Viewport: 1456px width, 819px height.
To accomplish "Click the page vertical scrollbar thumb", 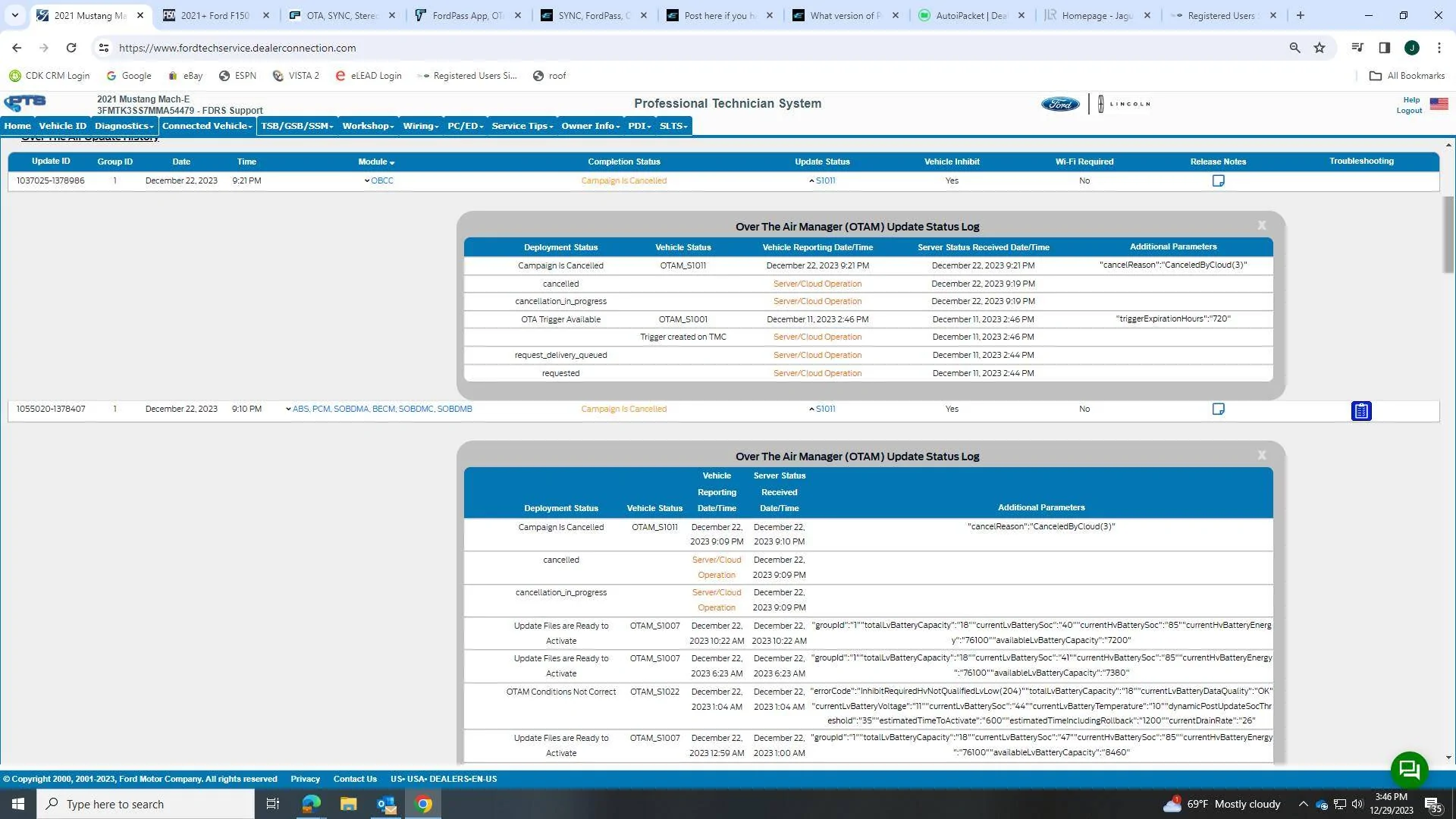I will pyautogui.click(x=1448, y=234).
